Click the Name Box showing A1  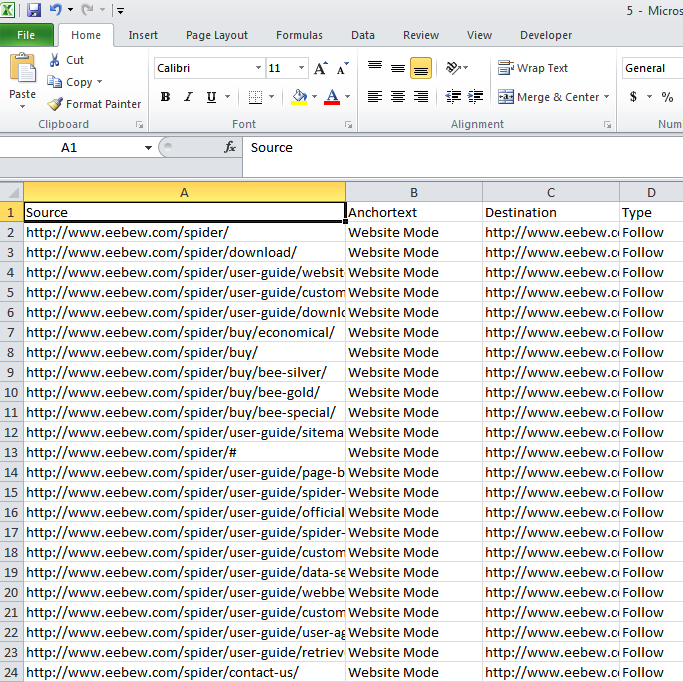70,148
